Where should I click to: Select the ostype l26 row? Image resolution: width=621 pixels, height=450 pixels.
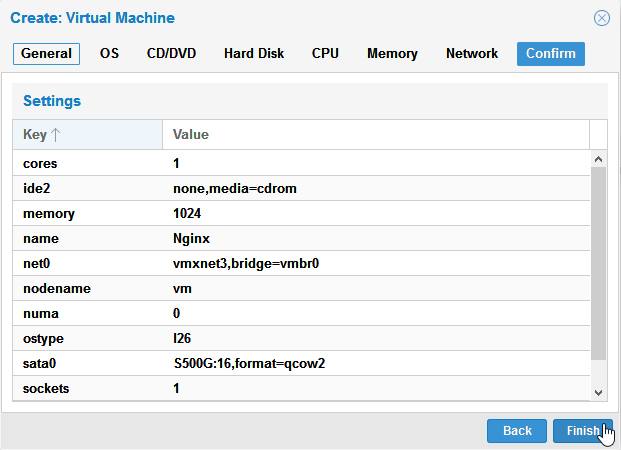[x=301, y=338]
